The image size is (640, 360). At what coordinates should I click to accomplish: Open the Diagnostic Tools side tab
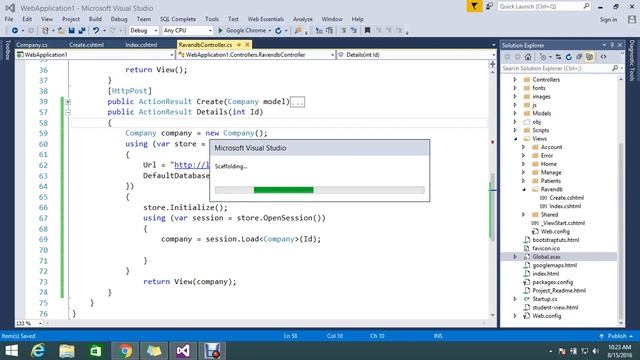(632, 60)
